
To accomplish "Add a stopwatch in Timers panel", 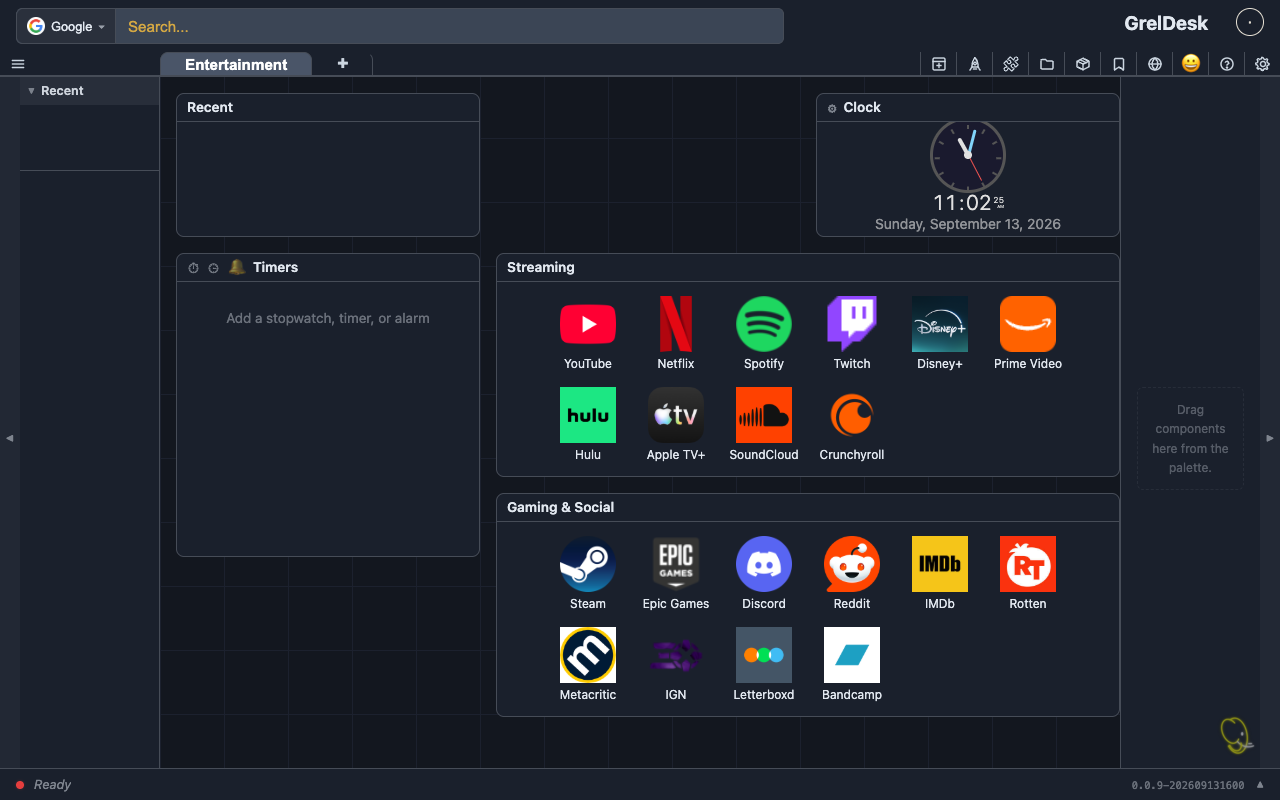I will click(x=194, y=268).
